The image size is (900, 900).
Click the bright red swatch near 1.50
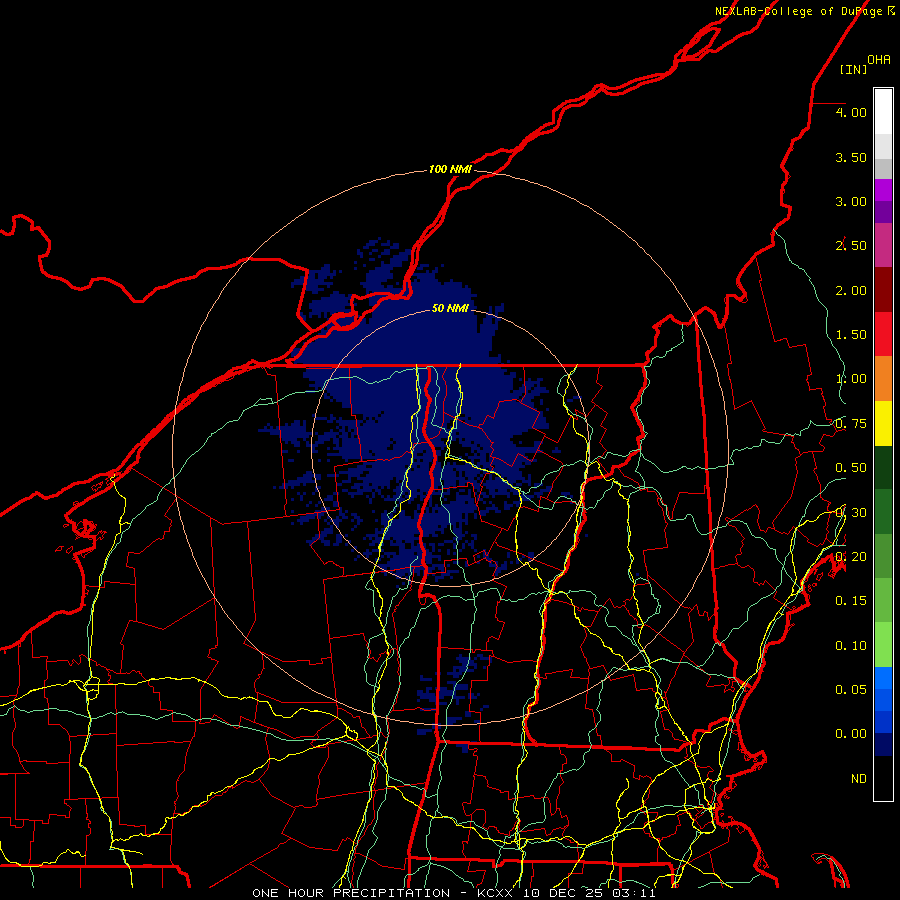[883, 334]
